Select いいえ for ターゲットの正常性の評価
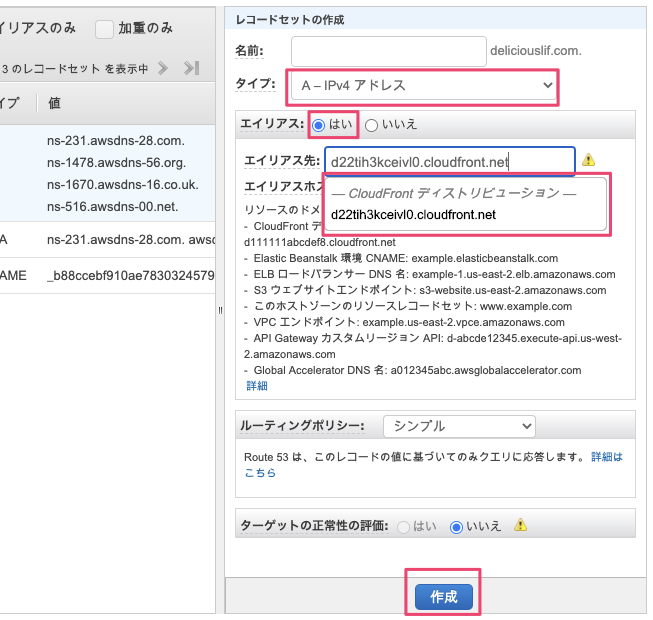The image size is (653, 620). click(x=457, y=526)
